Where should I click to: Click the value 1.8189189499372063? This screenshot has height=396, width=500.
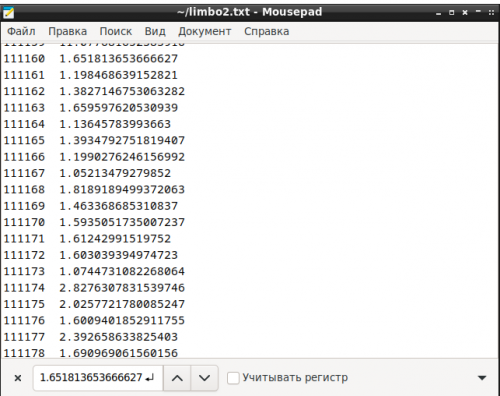[x=122, y=189]
